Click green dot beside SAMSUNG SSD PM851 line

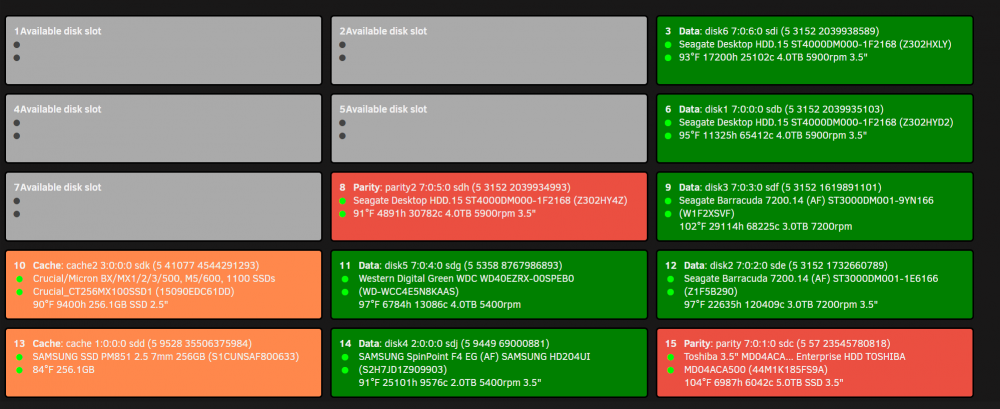(x=19, y=357)
